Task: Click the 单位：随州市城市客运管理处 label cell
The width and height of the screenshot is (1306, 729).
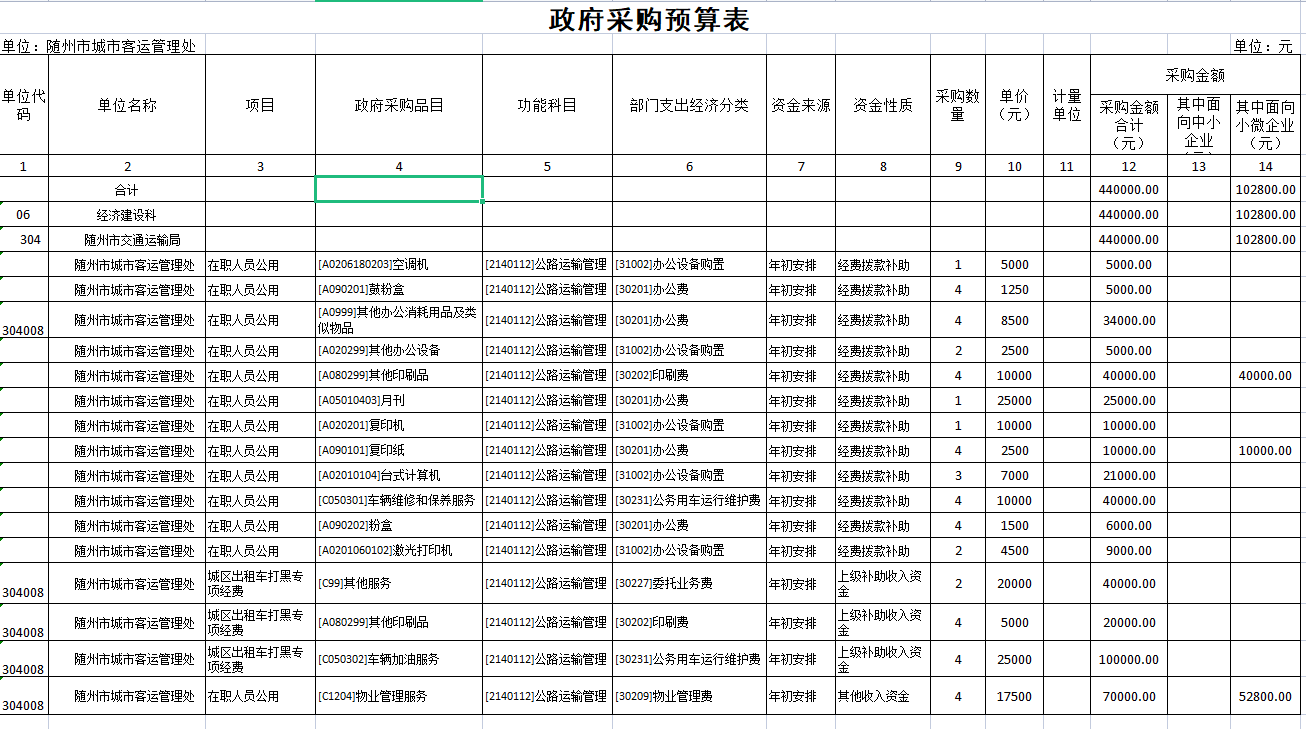Action: pos(99,46)
